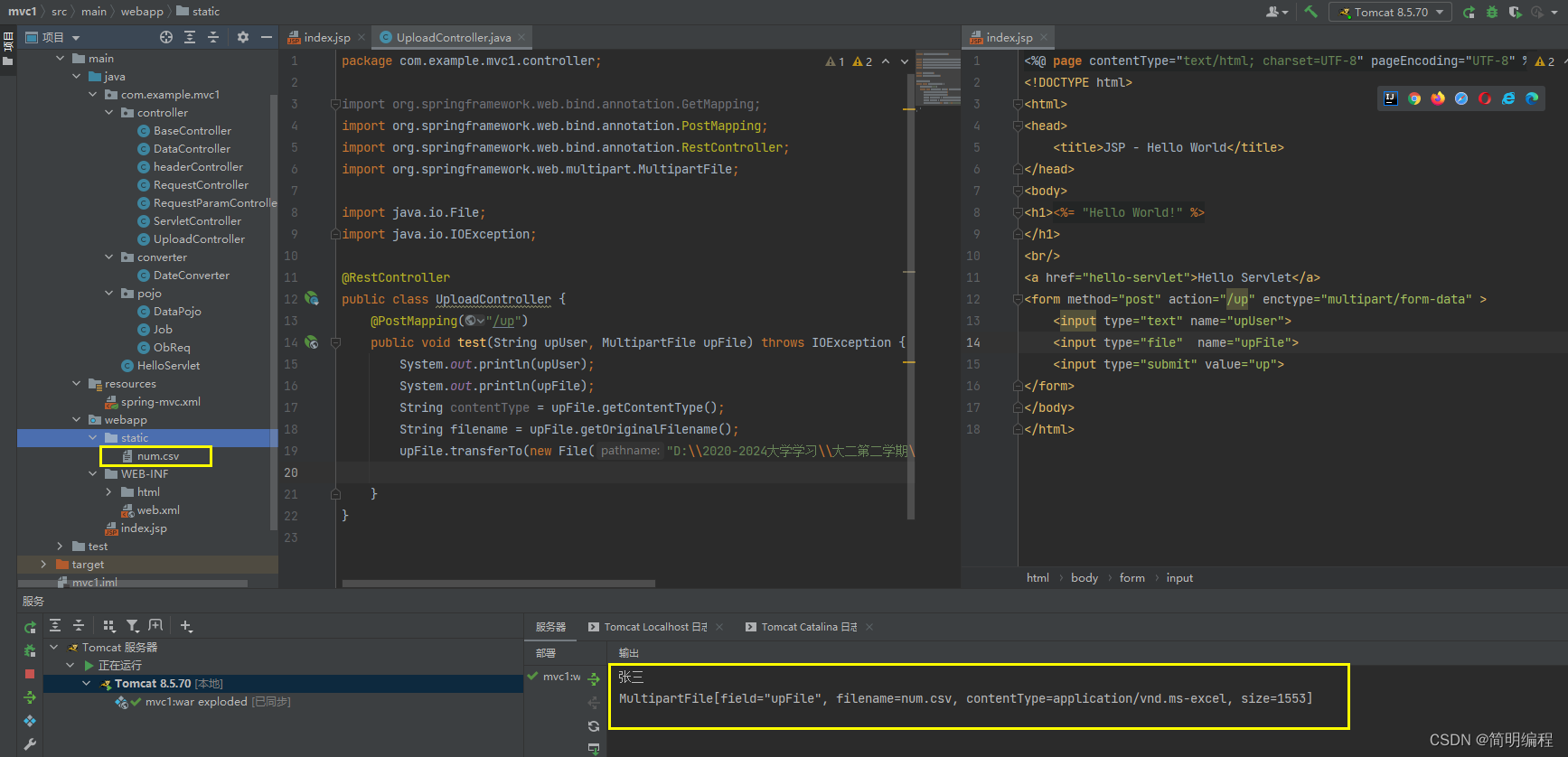
Task: Expand the target folder
Action: pos(44,565)
